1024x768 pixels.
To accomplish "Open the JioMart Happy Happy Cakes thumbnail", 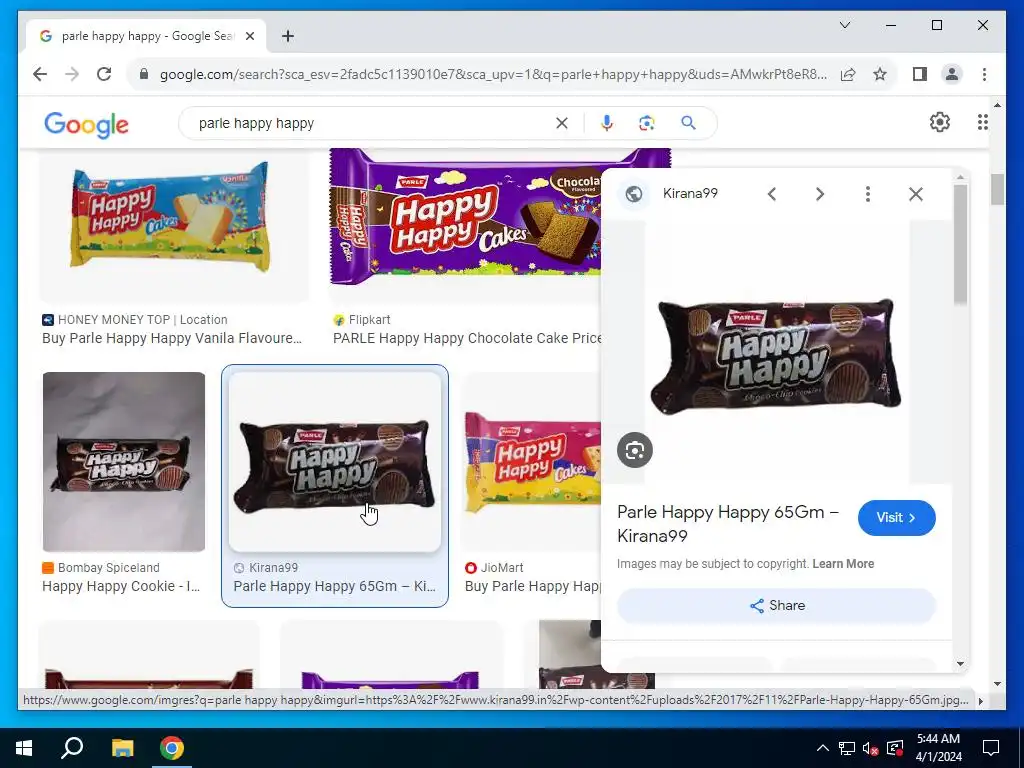I will (532, 462).
